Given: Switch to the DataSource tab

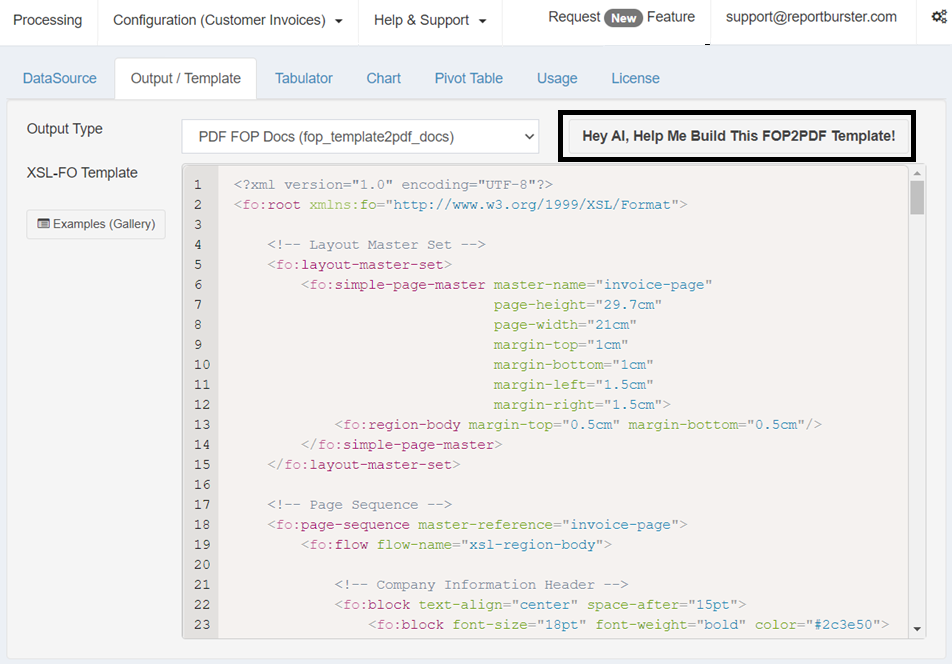Looking at the screenshot, I should 60,78.
